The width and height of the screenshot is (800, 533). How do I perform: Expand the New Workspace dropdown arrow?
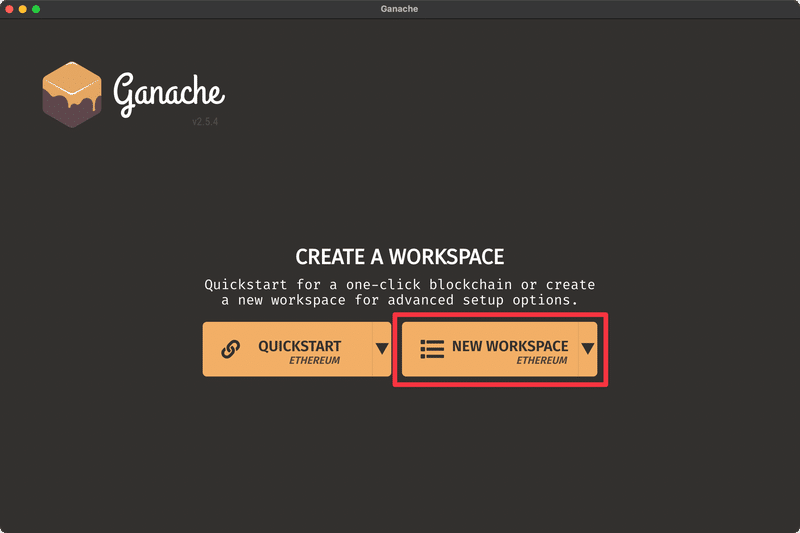588,349
